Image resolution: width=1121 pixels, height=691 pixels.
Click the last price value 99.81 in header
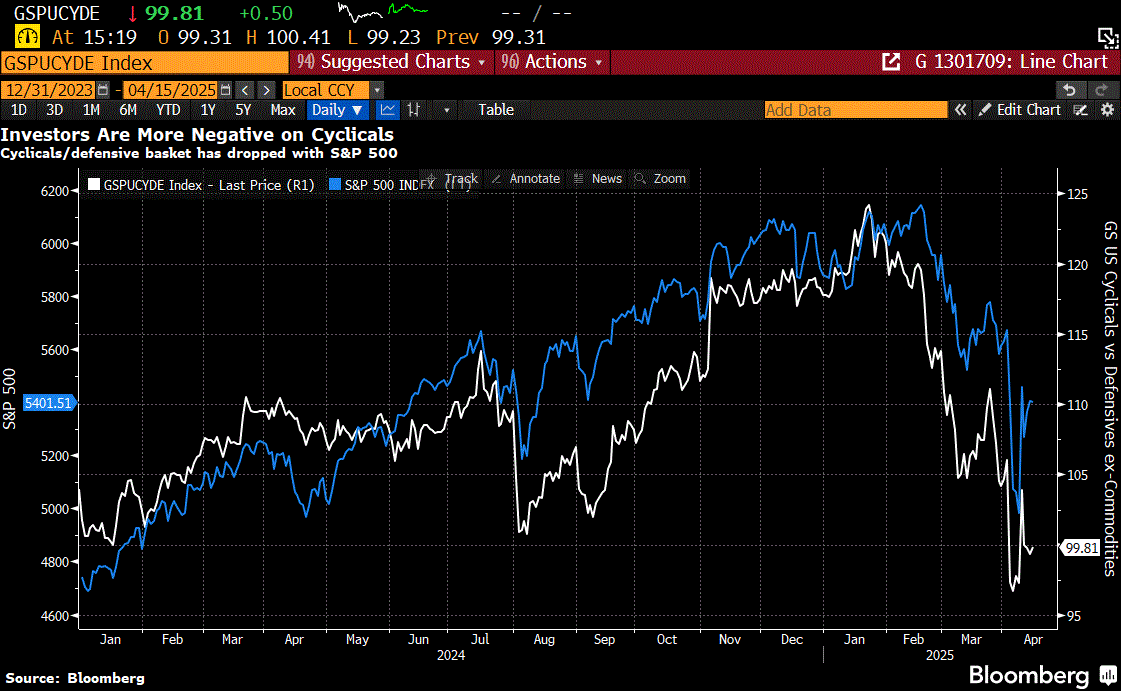(174, 13)
